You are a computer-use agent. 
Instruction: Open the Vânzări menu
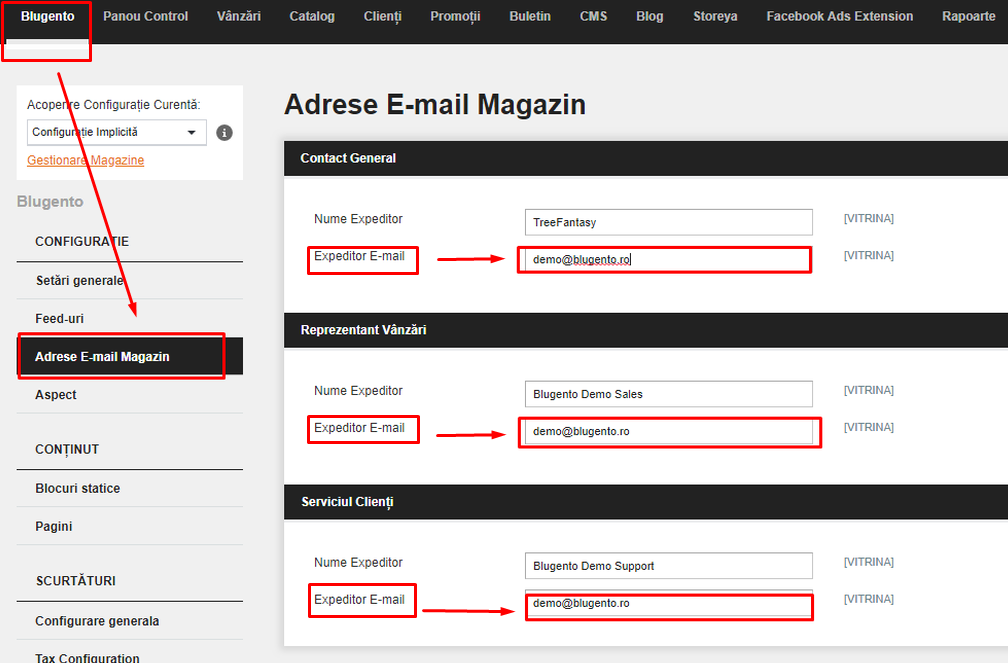[238, 17]
